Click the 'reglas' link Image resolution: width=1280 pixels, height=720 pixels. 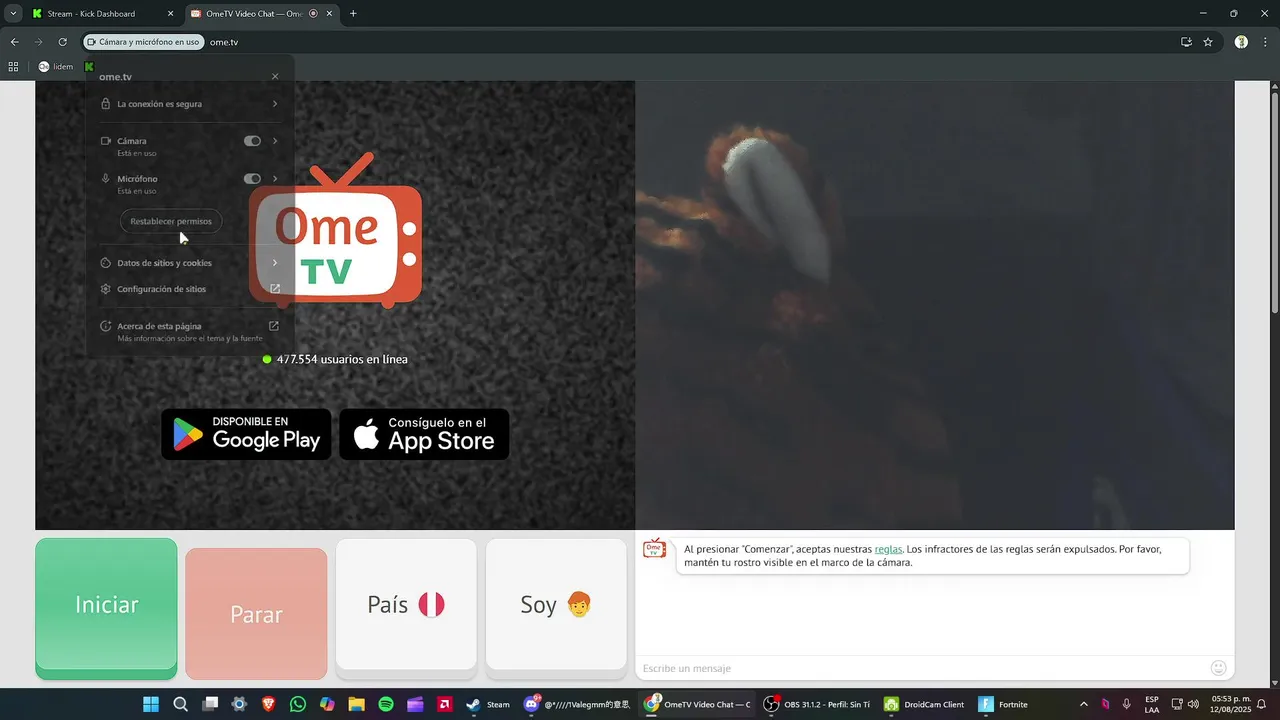pyautogui.click(x=888, y=549)
